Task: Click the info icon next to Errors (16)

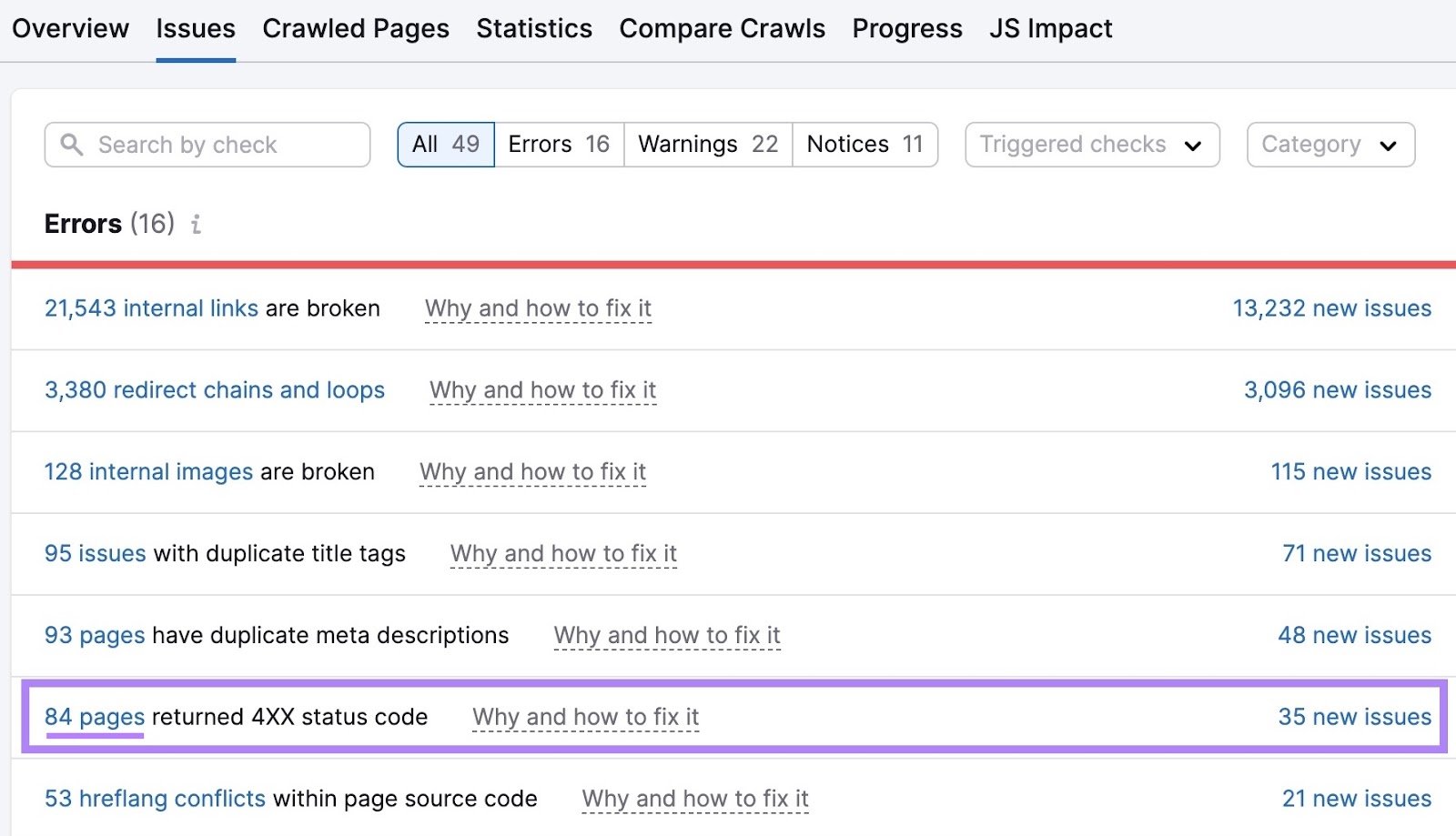Action: coord(196,224)
